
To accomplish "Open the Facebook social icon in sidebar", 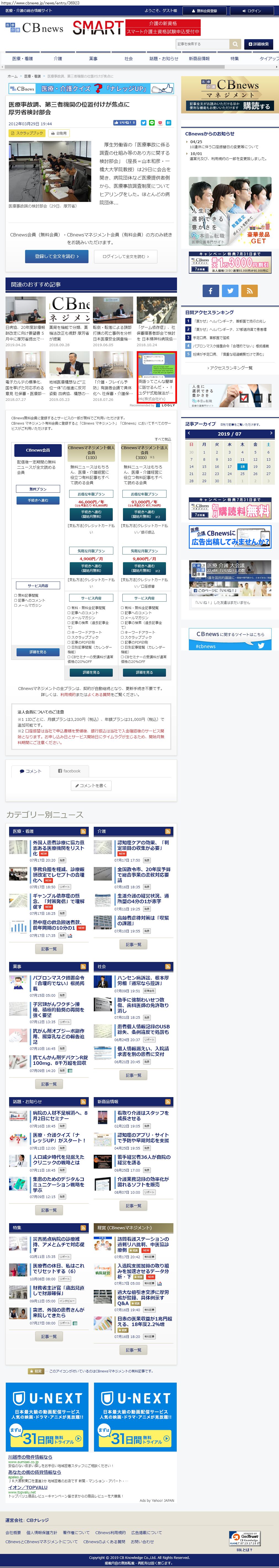I will 210,291.
